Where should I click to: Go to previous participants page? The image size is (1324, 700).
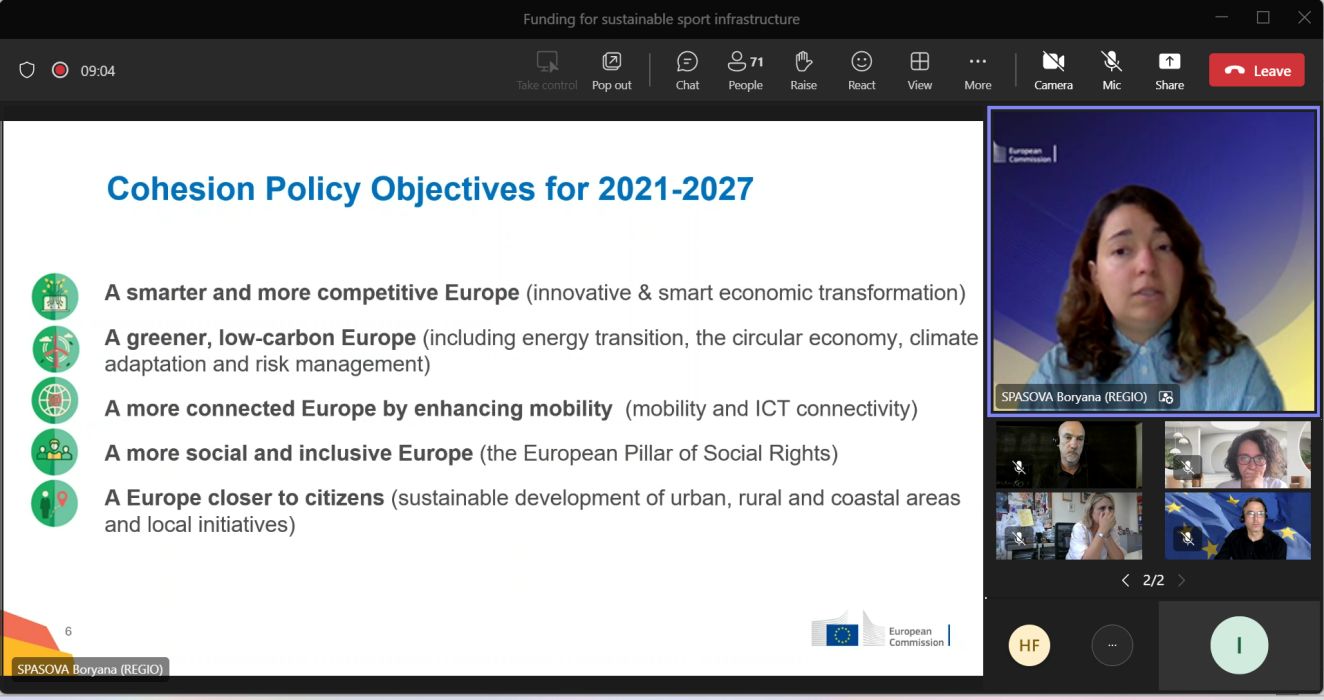1125,580
